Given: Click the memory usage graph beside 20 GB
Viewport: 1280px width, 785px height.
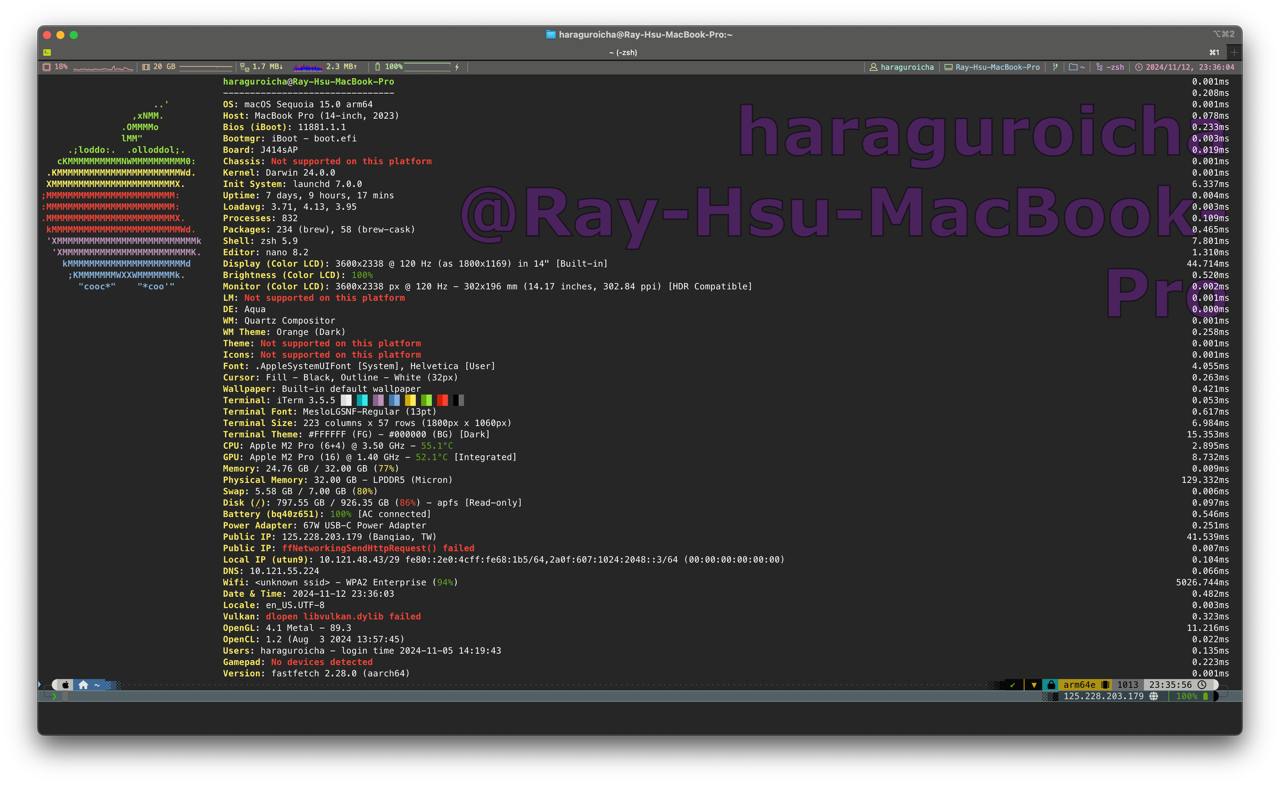Looking at the screenshot, I should 206,67.
